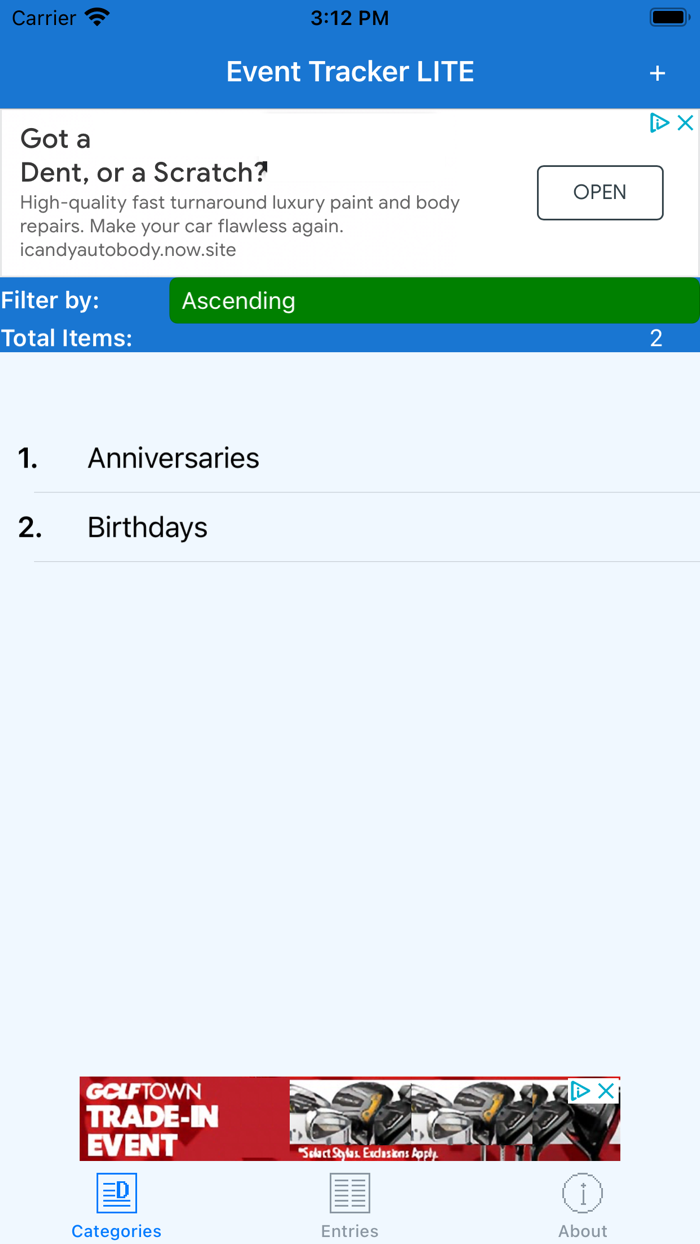Viewport: 700px width, 1244px height.
Task: Click the AdChoices icon on top banner
Action: point(659,122)
